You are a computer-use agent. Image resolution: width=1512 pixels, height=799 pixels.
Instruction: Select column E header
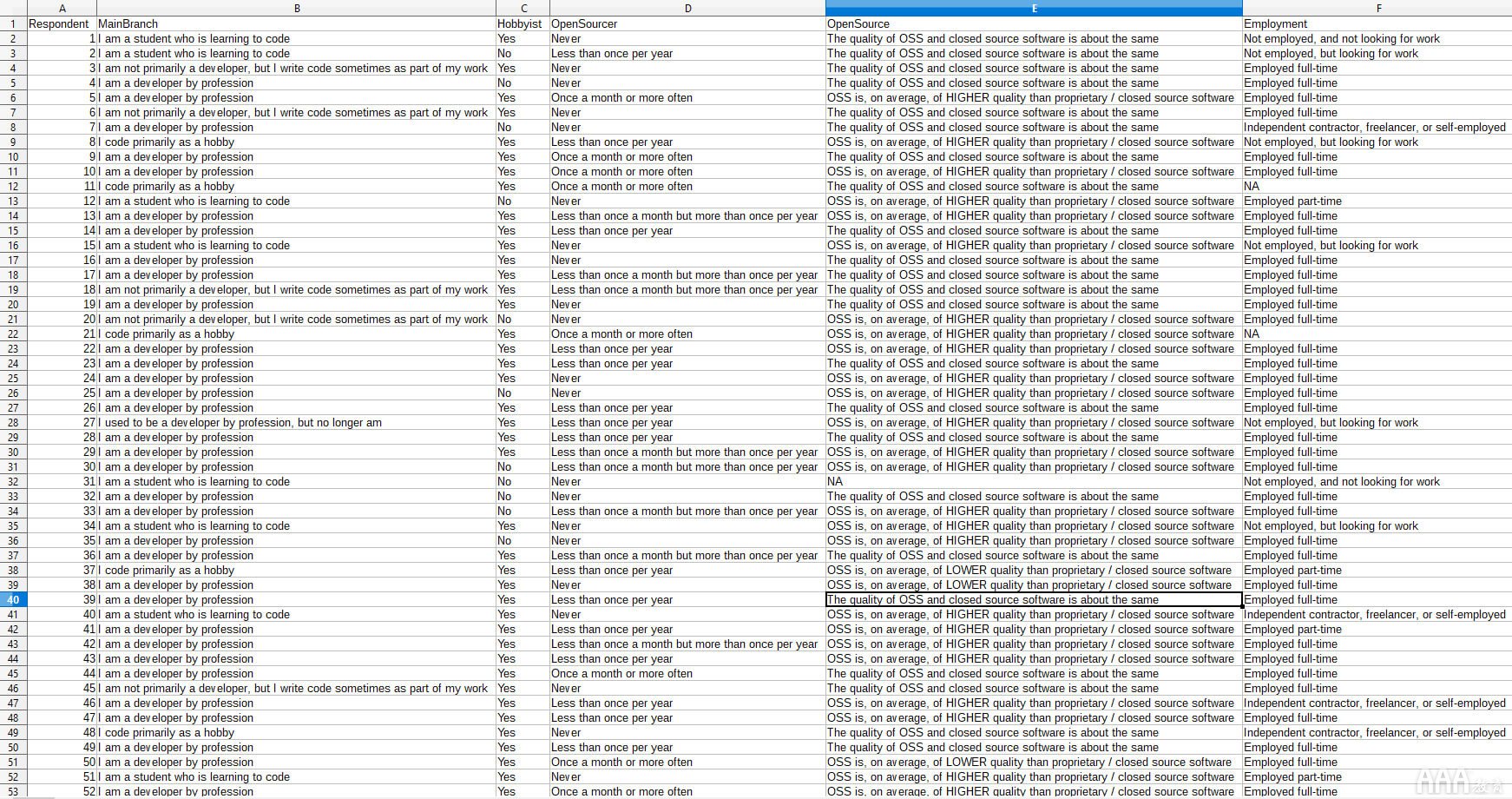(x=1033, y=8)
